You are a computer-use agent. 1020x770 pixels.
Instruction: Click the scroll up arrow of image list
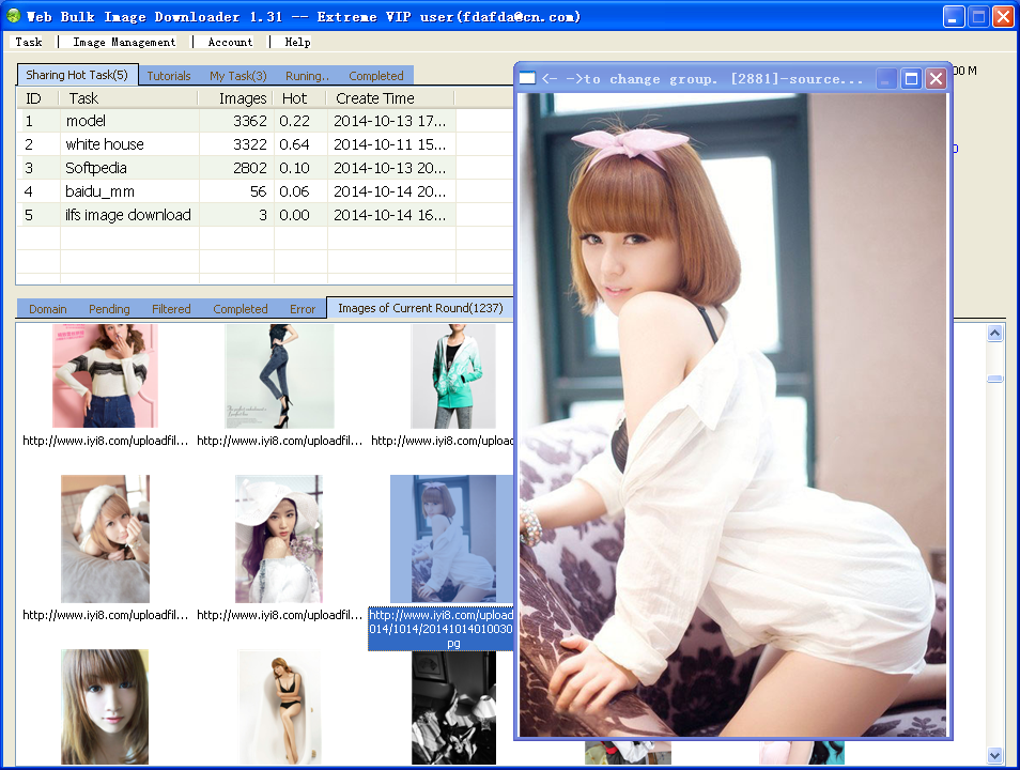point(995,334)
